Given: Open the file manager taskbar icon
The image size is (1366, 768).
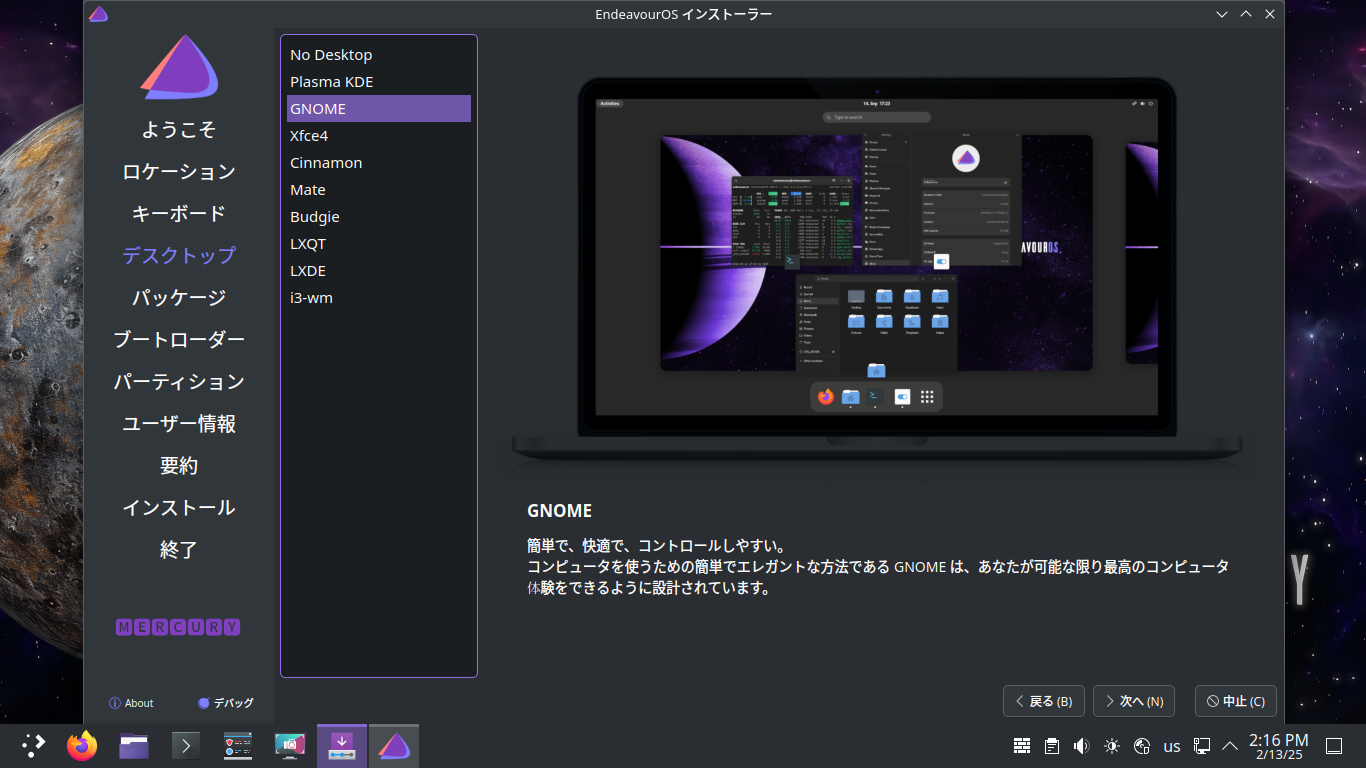Looking at the screenshot, I should (134, 745).
